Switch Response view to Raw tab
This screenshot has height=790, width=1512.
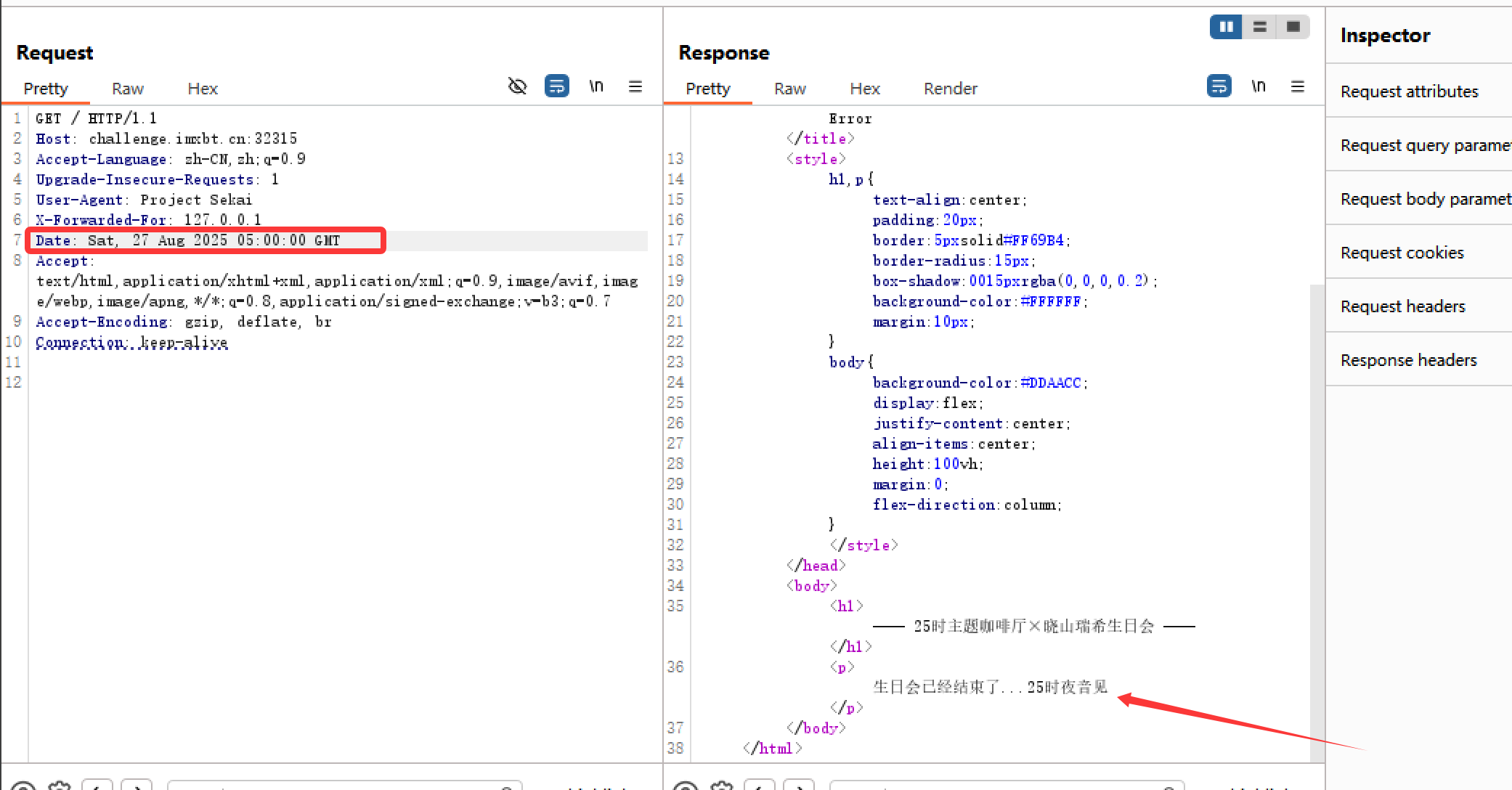[790, 89]
